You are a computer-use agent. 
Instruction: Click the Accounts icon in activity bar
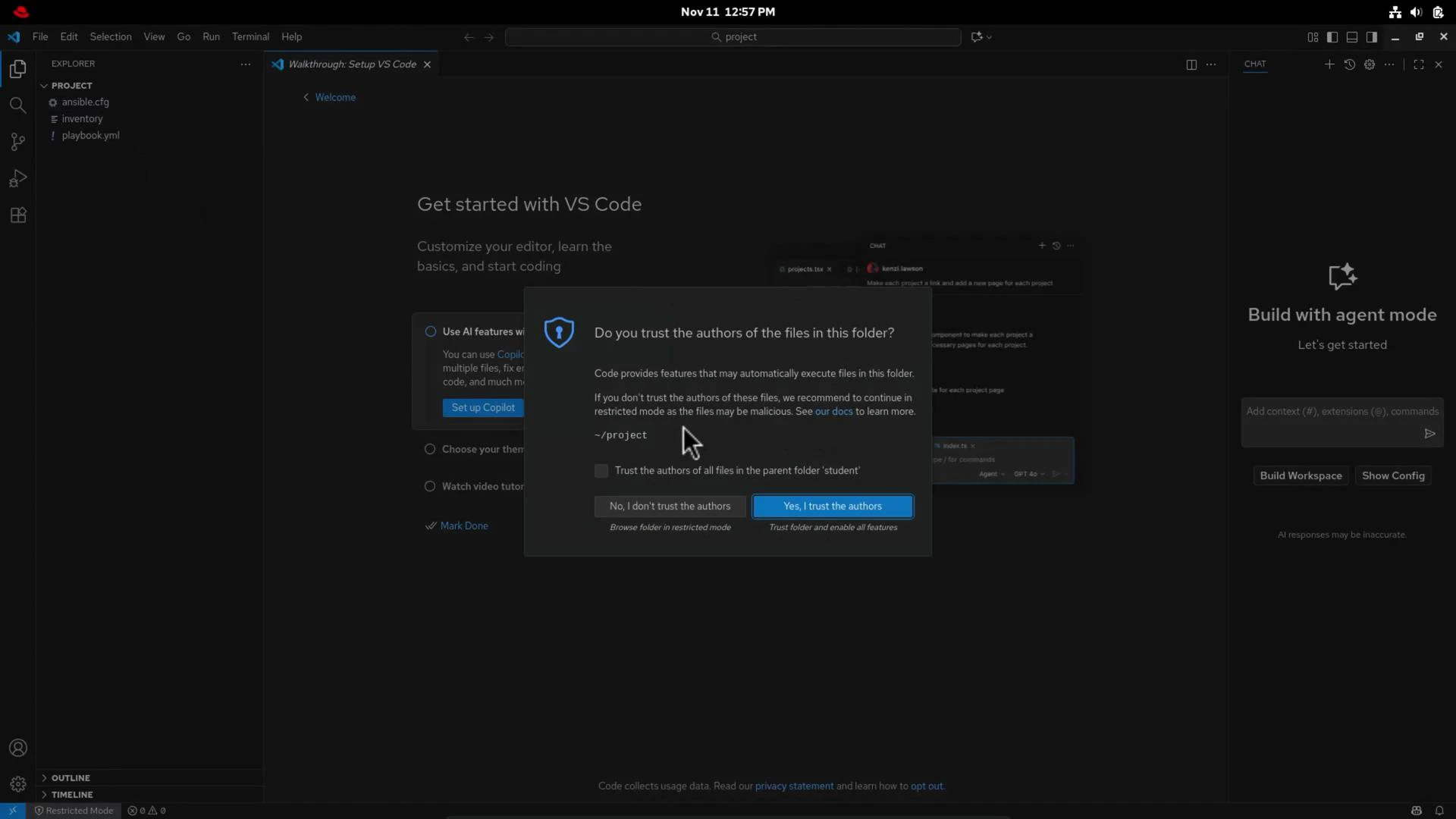[x=17, y=748]
